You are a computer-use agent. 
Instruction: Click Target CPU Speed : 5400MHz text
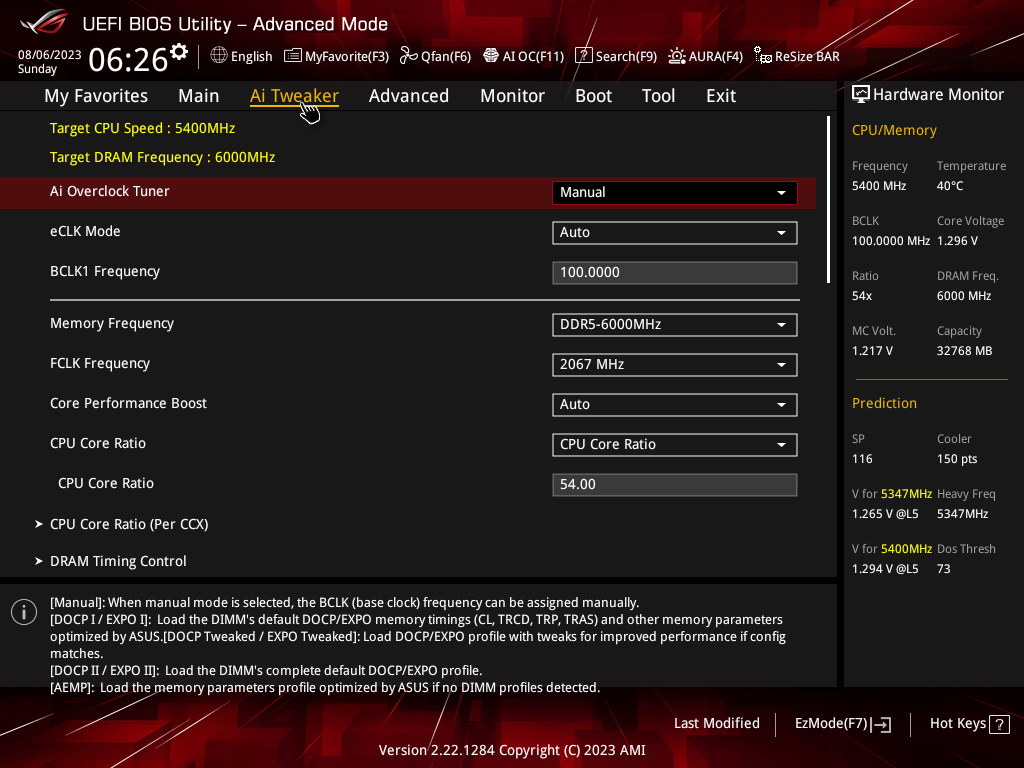(142, 128)
